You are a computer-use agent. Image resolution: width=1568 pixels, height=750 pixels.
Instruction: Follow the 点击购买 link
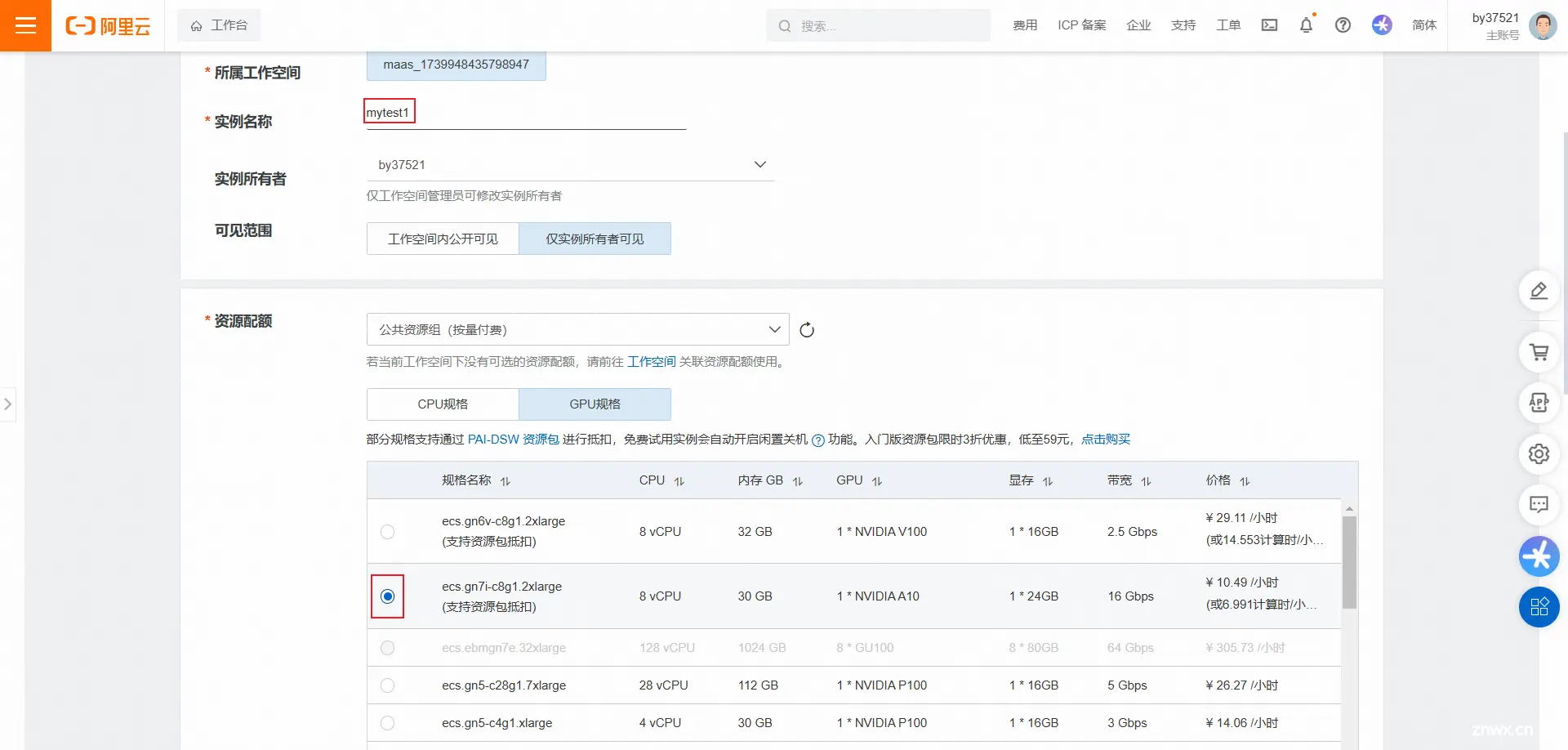(x=1106, y=440)
